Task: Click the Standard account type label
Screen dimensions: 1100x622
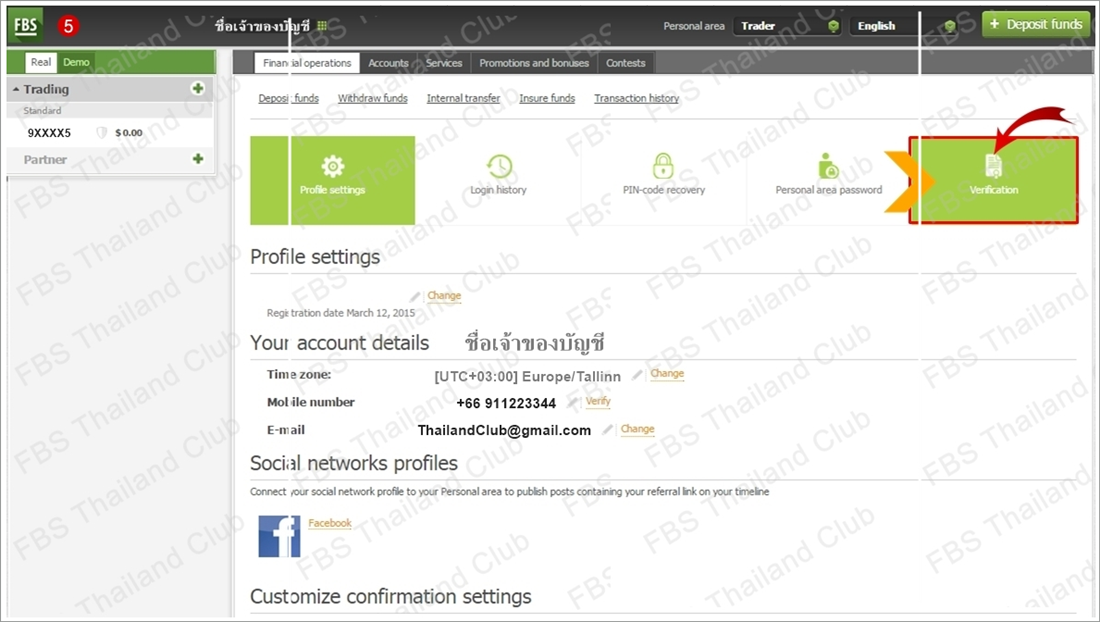Action: tap(42, 111)
